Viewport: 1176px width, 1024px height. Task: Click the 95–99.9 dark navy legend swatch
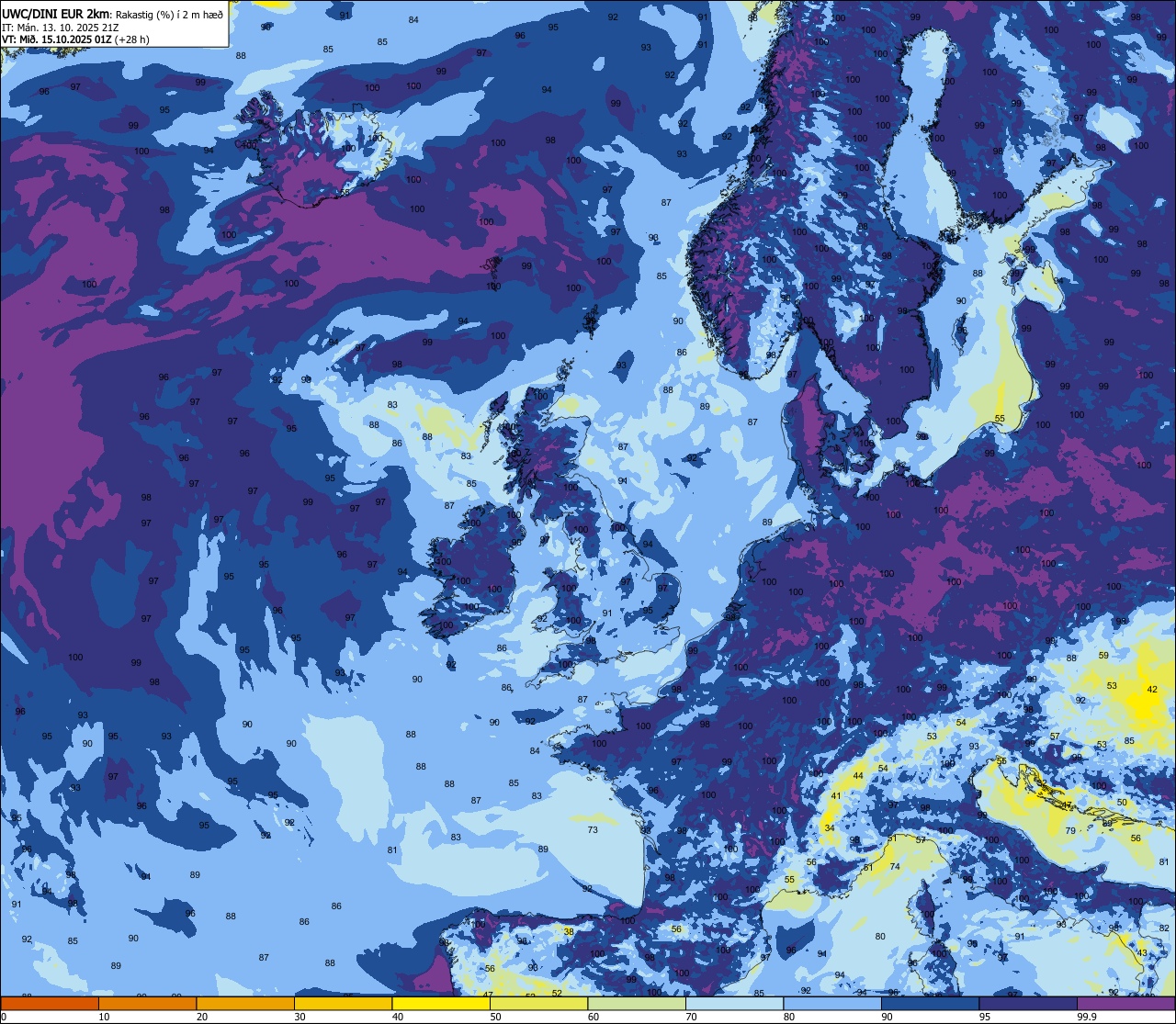[1028, 1003]
